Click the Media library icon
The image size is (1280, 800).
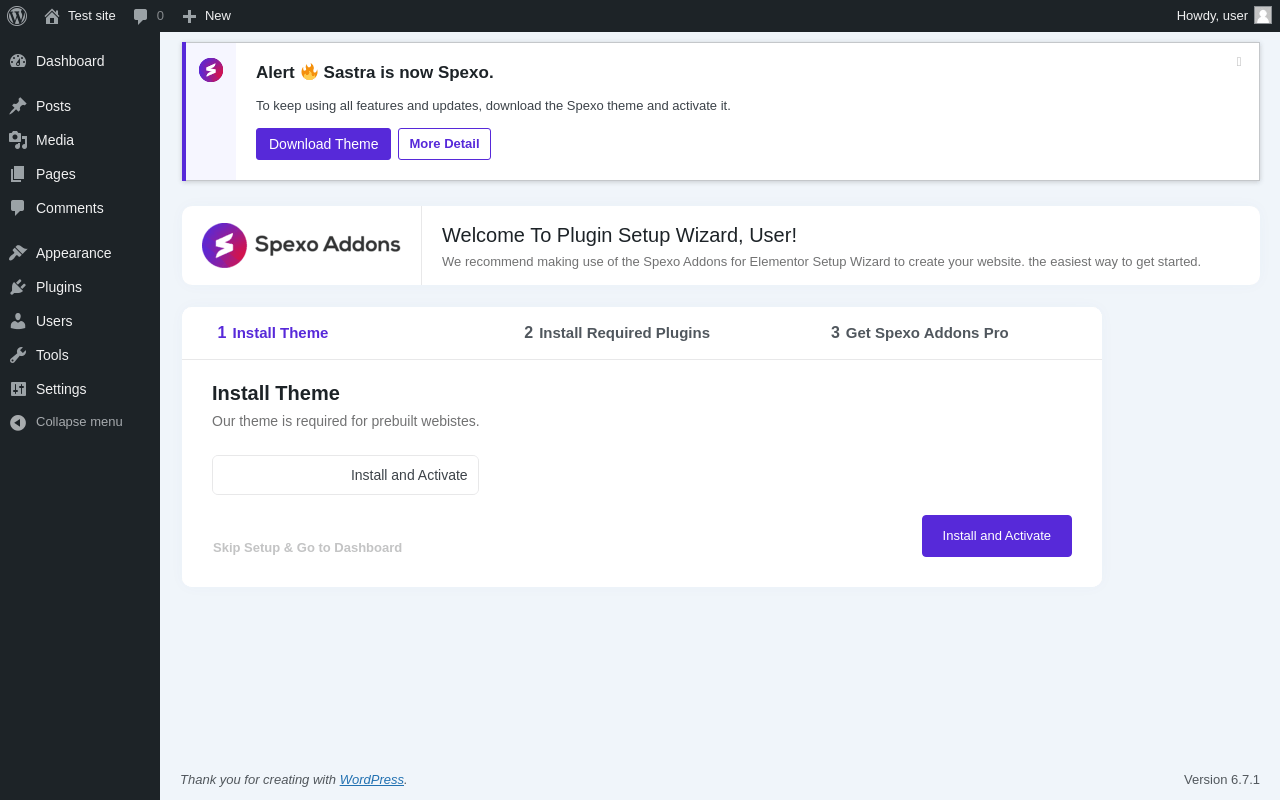(x=18, y=140)
